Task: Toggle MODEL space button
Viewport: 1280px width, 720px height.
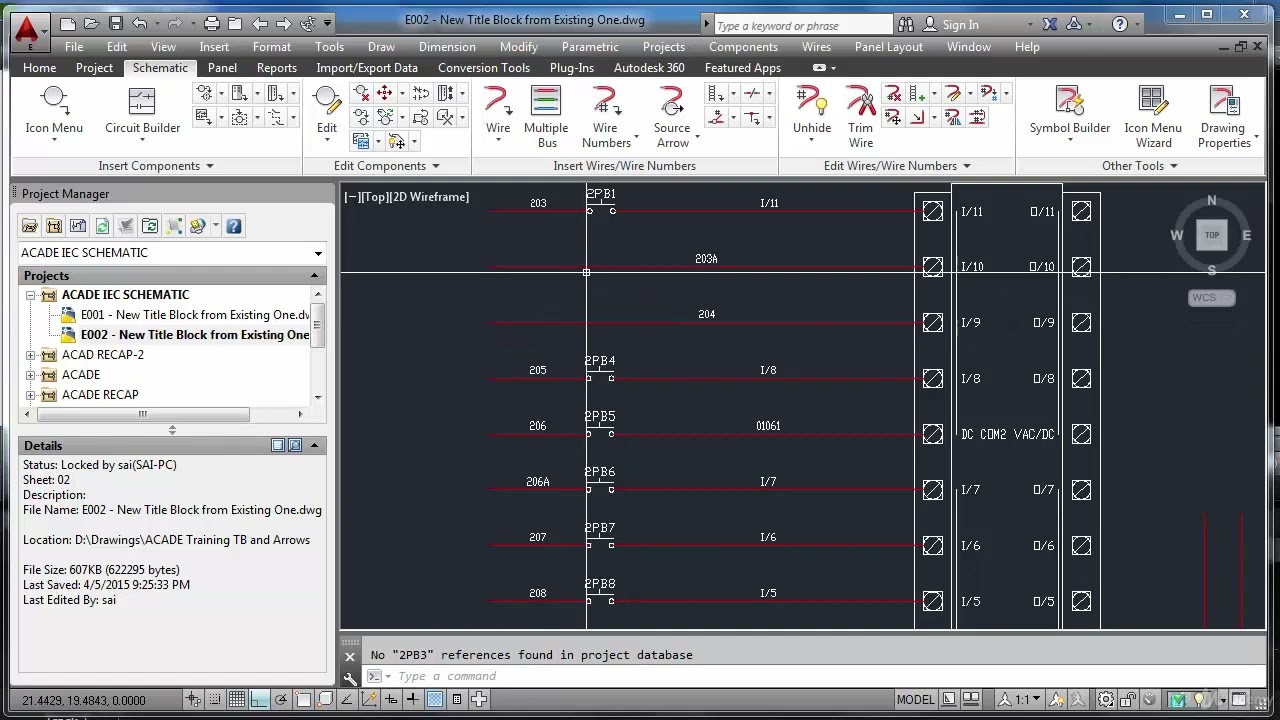Action: [x=915, y=700]
